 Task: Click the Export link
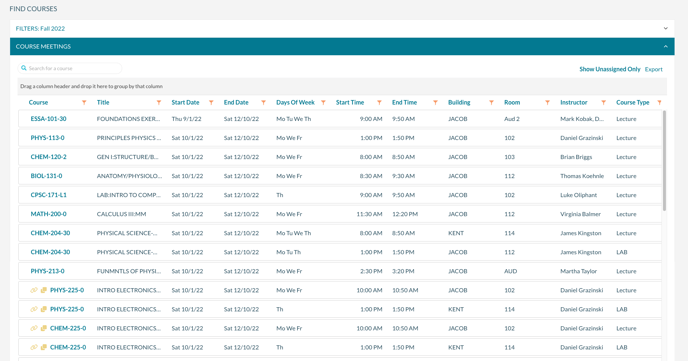[653, 69]
